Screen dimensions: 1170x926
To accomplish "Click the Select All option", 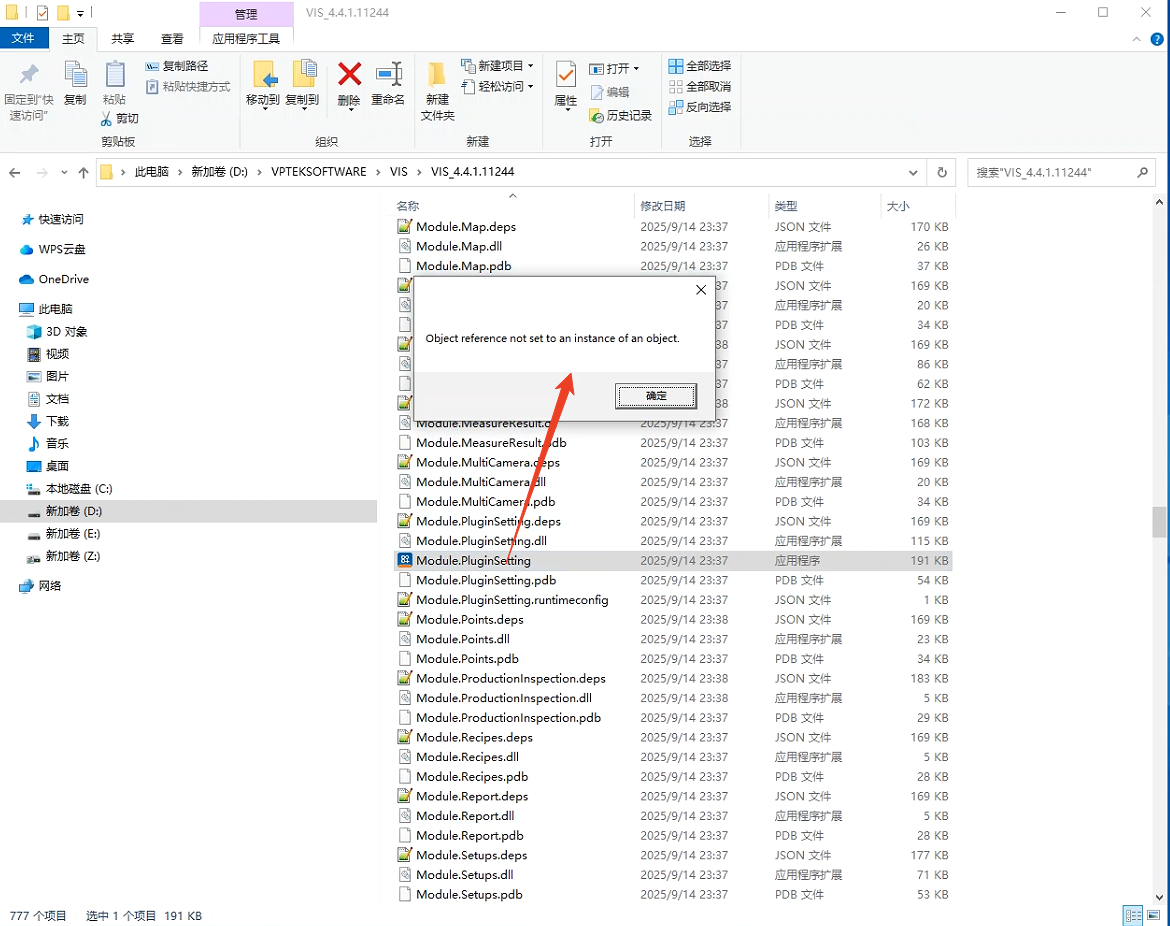I will pos(699,66).
